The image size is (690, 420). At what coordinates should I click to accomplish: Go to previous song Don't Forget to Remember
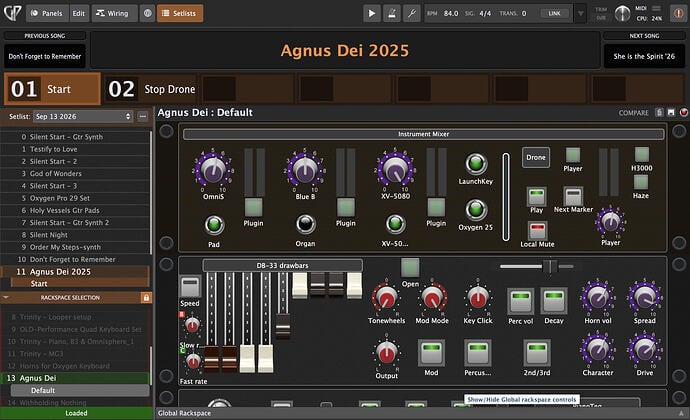45,56
